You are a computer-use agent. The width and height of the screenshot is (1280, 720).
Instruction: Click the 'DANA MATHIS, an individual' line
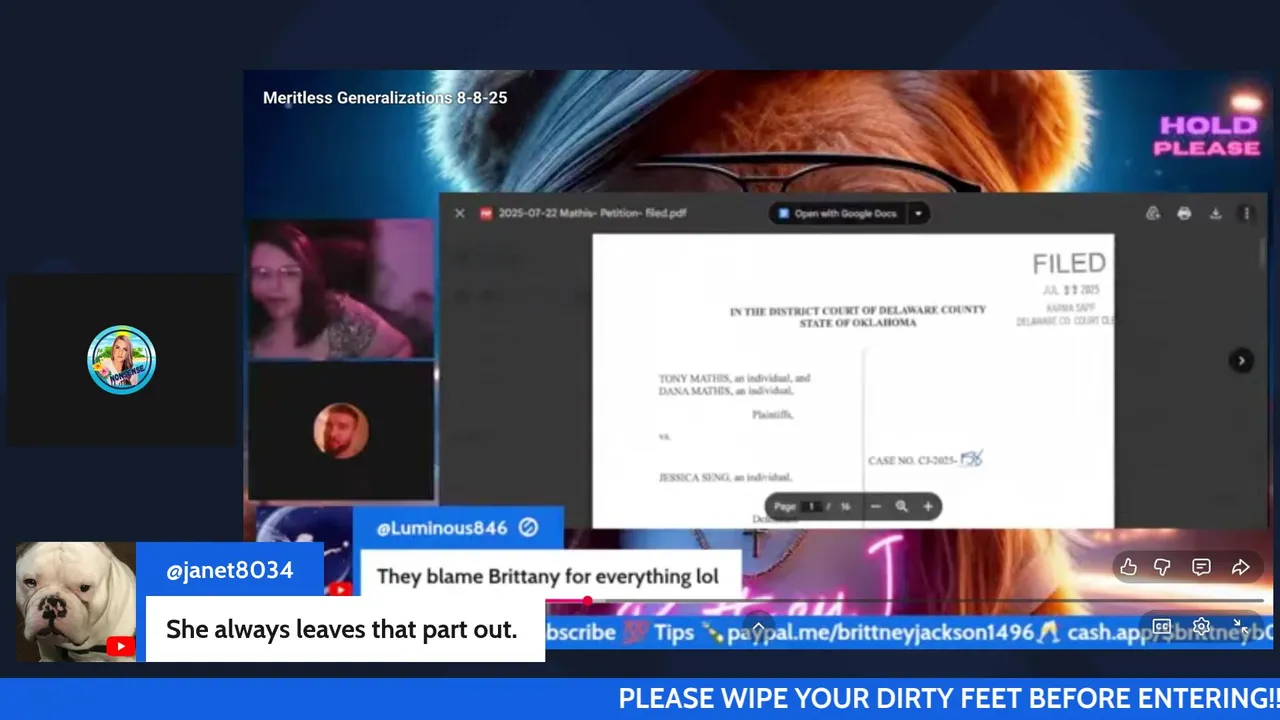tap(728, 391)
